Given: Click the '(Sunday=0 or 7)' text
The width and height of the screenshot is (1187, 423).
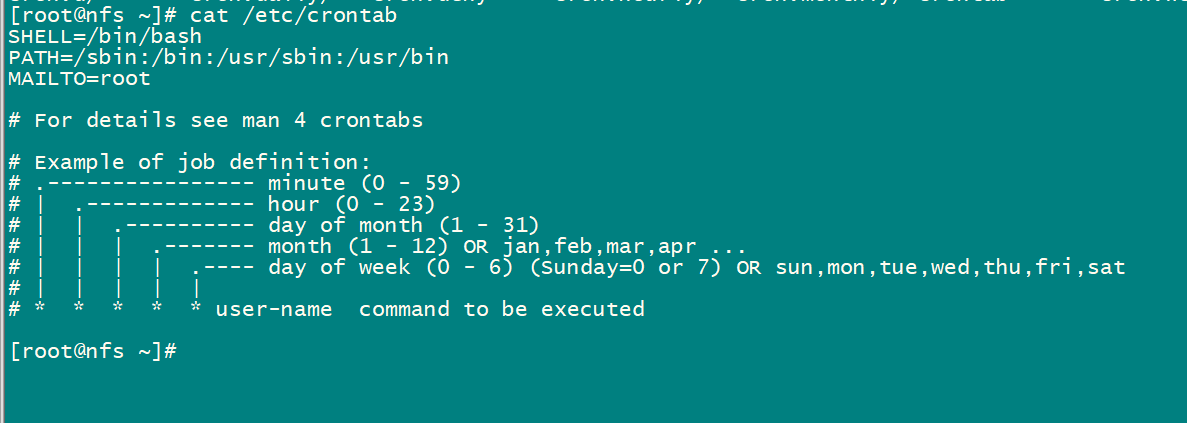Looking at the screenshot, I should click(627, 267).
